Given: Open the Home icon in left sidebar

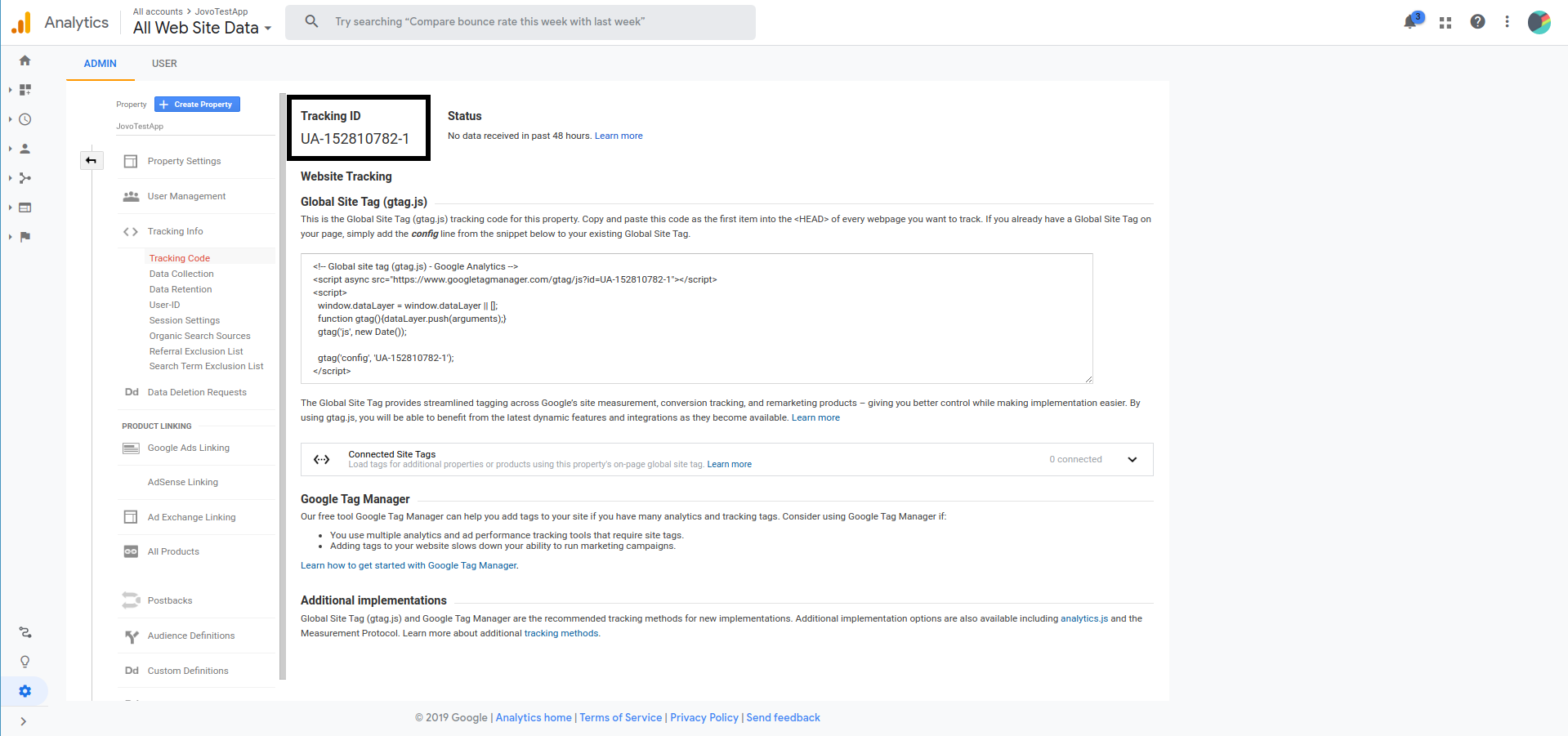Looking at the screenshot, I should [25, 60].
